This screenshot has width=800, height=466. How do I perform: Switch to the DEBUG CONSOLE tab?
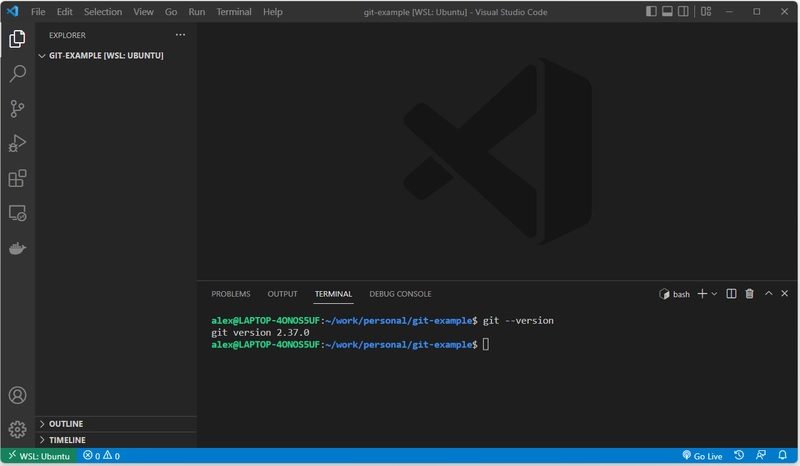tap(400, 294)
